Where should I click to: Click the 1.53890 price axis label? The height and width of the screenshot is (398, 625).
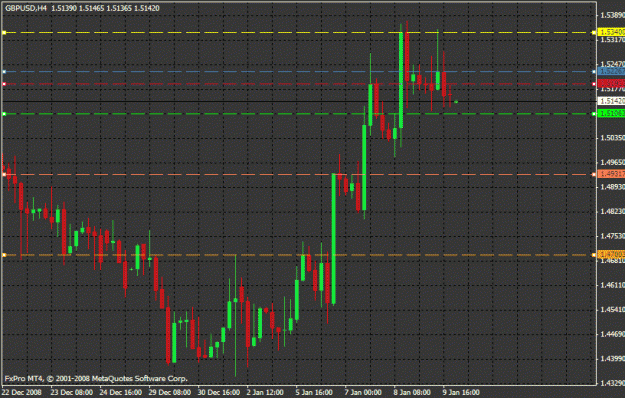pyautogui.click(x=612, y=15)
